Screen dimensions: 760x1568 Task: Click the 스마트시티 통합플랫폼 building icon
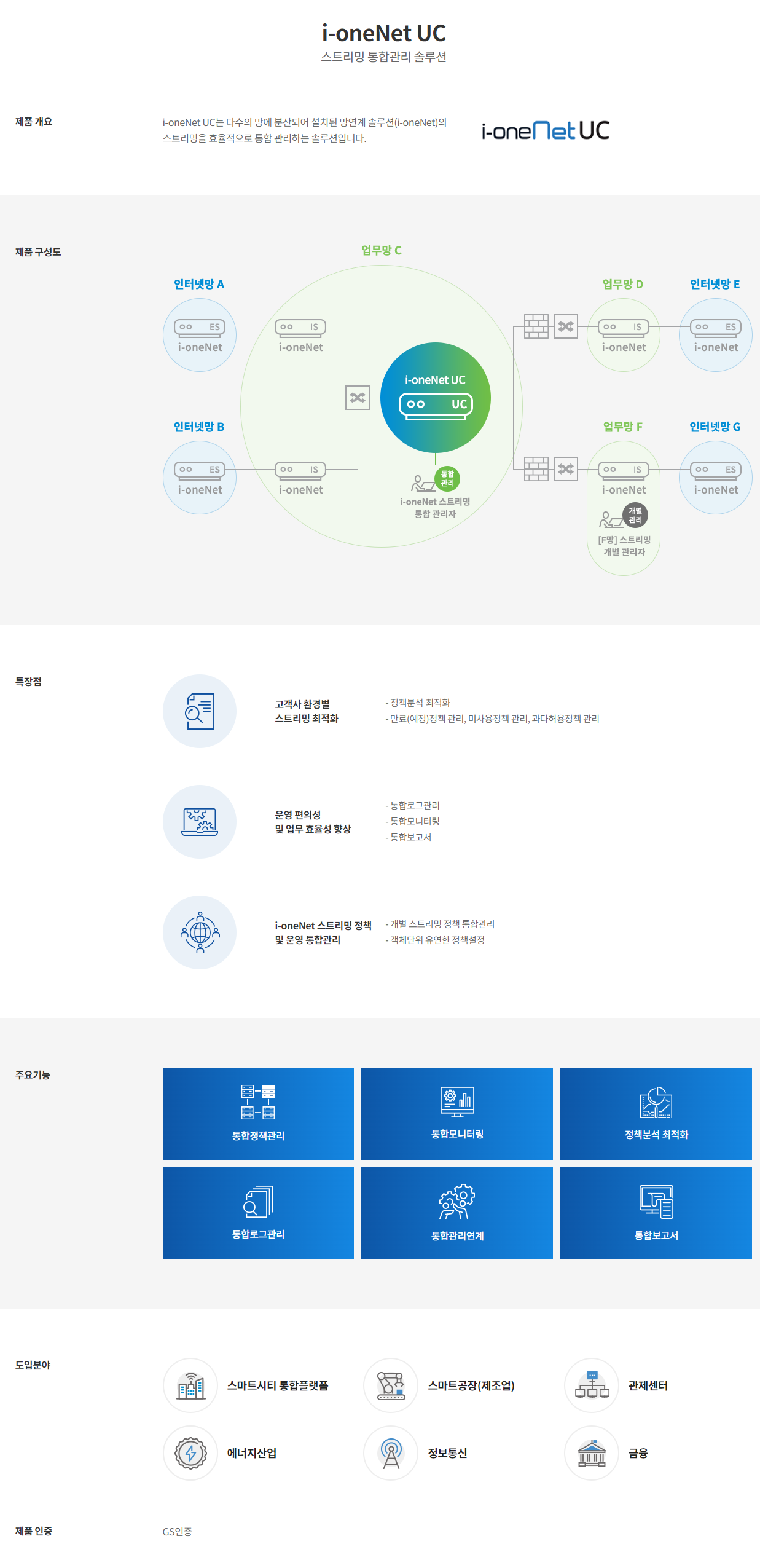click(x=190, y=1385)
